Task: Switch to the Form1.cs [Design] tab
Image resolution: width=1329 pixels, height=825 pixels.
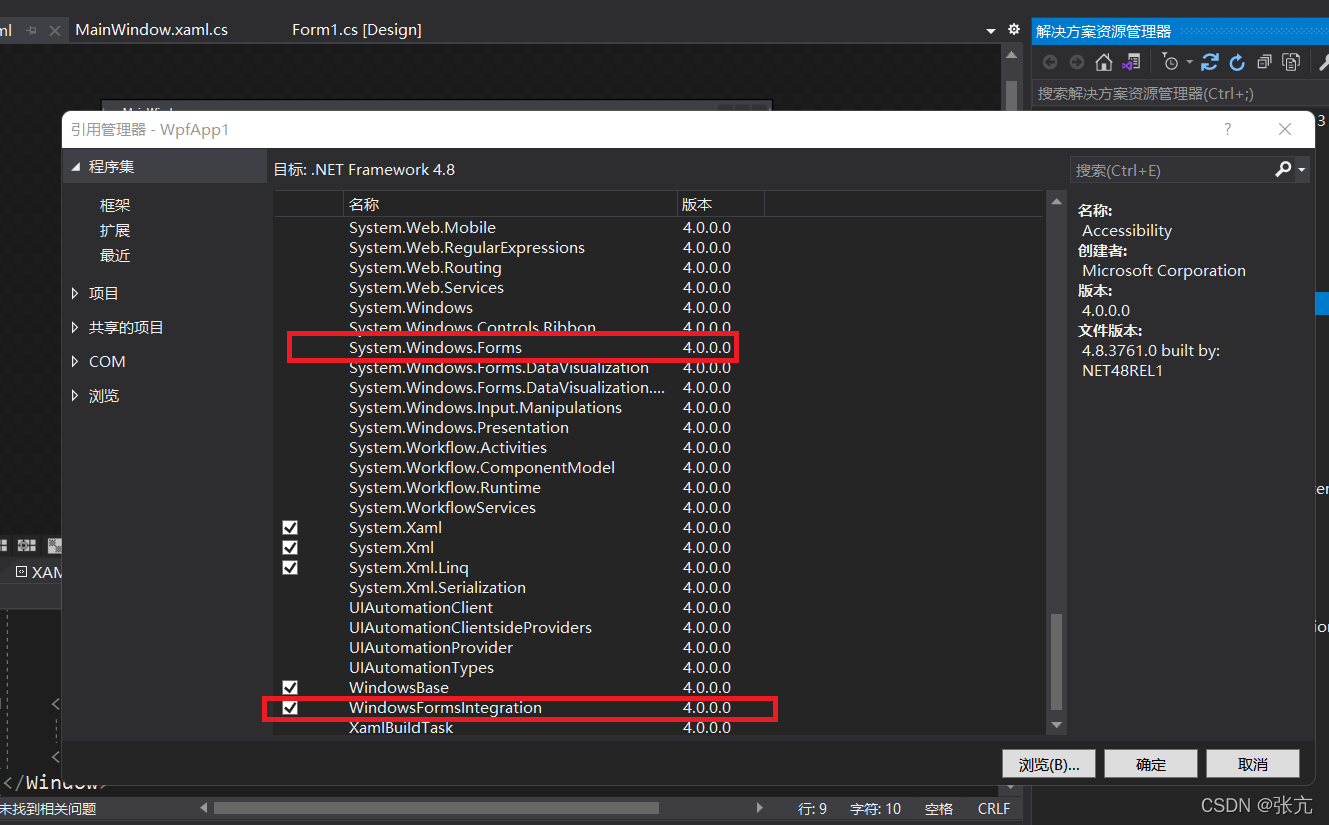Action: tap(357, 30)
